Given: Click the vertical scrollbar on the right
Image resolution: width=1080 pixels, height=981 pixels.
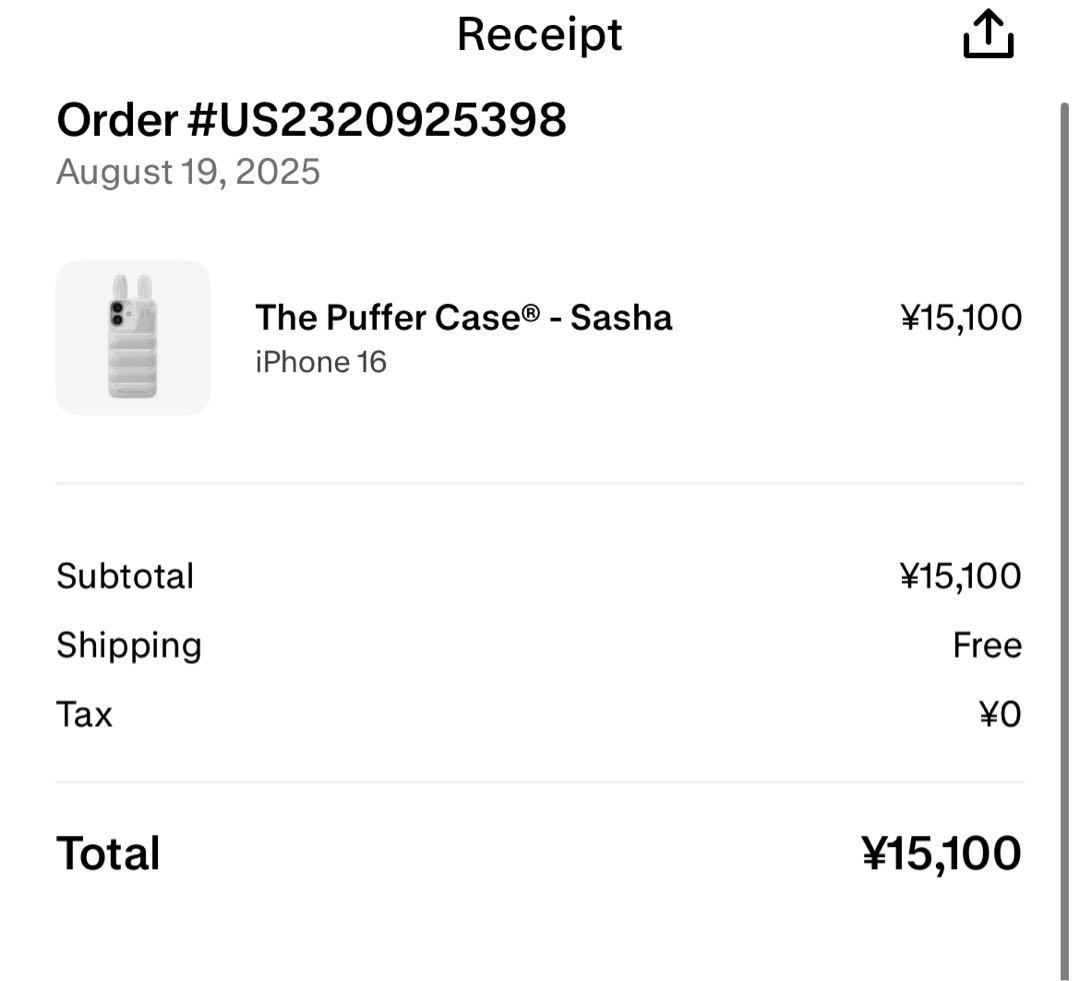Looking at the screenshot, I should click(x=1065, y=540).
